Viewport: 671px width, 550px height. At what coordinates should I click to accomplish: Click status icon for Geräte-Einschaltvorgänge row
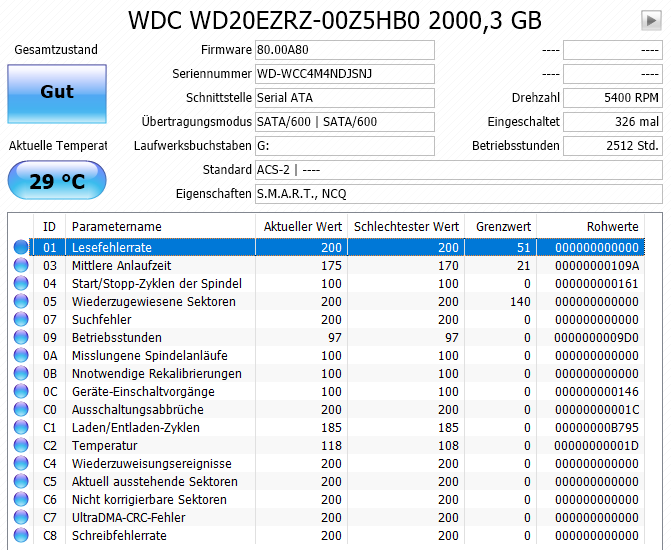coord(21,391)
